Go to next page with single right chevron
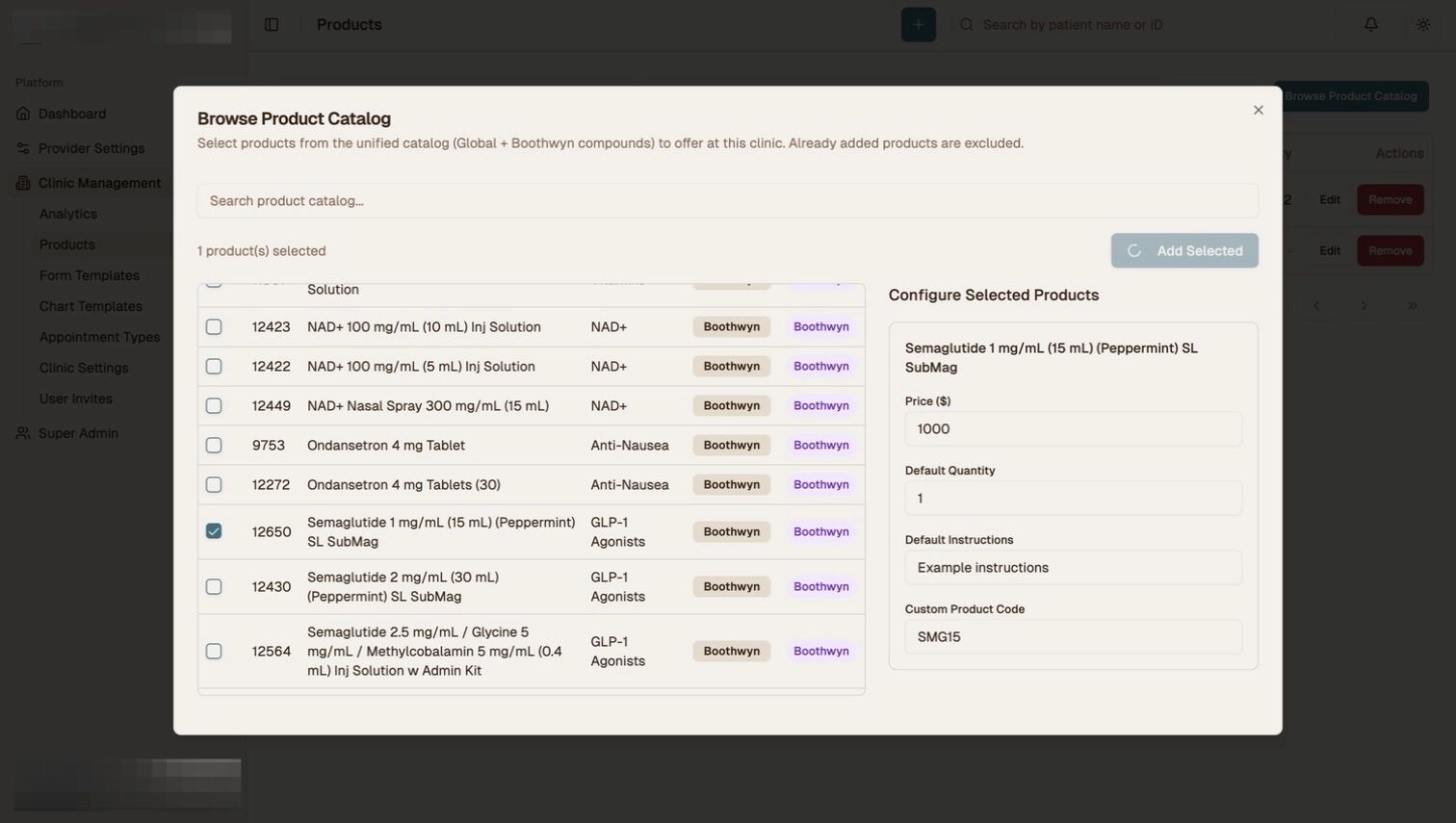 (1364, 306)
